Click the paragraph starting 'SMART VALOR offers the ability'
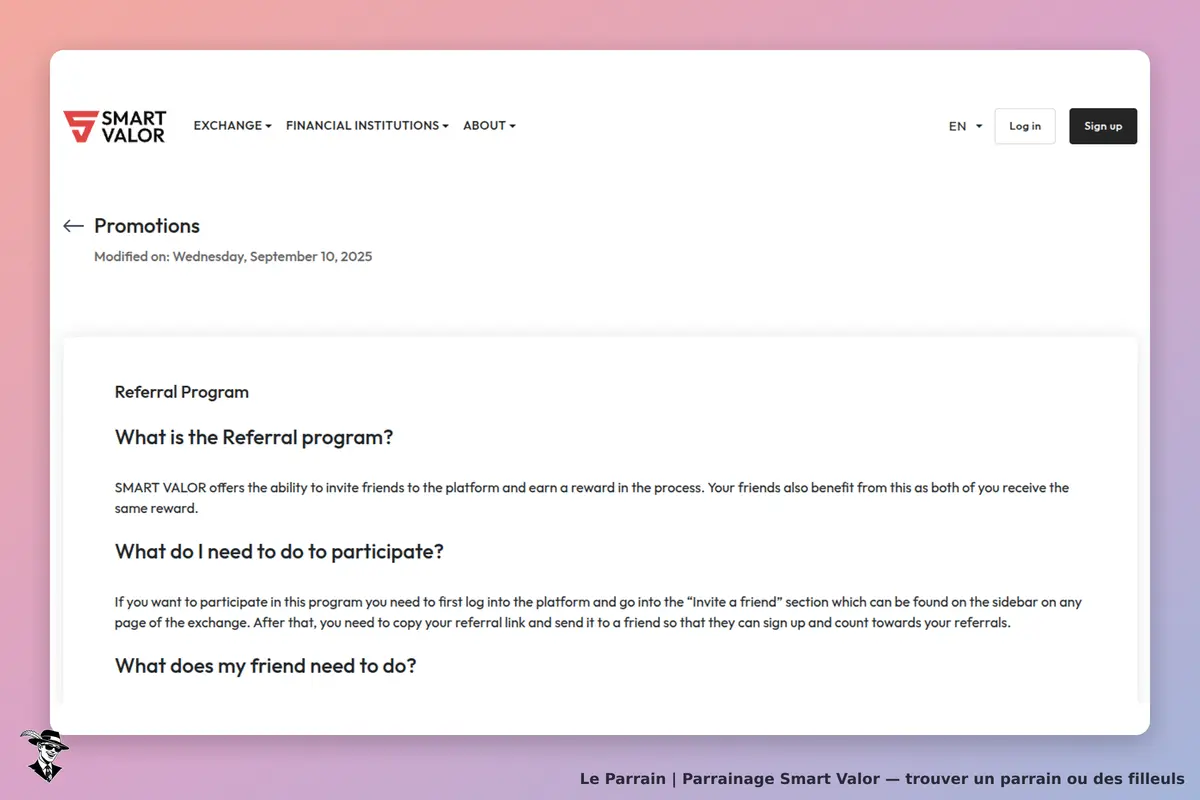1200x800 pixels. pos(592,498)
